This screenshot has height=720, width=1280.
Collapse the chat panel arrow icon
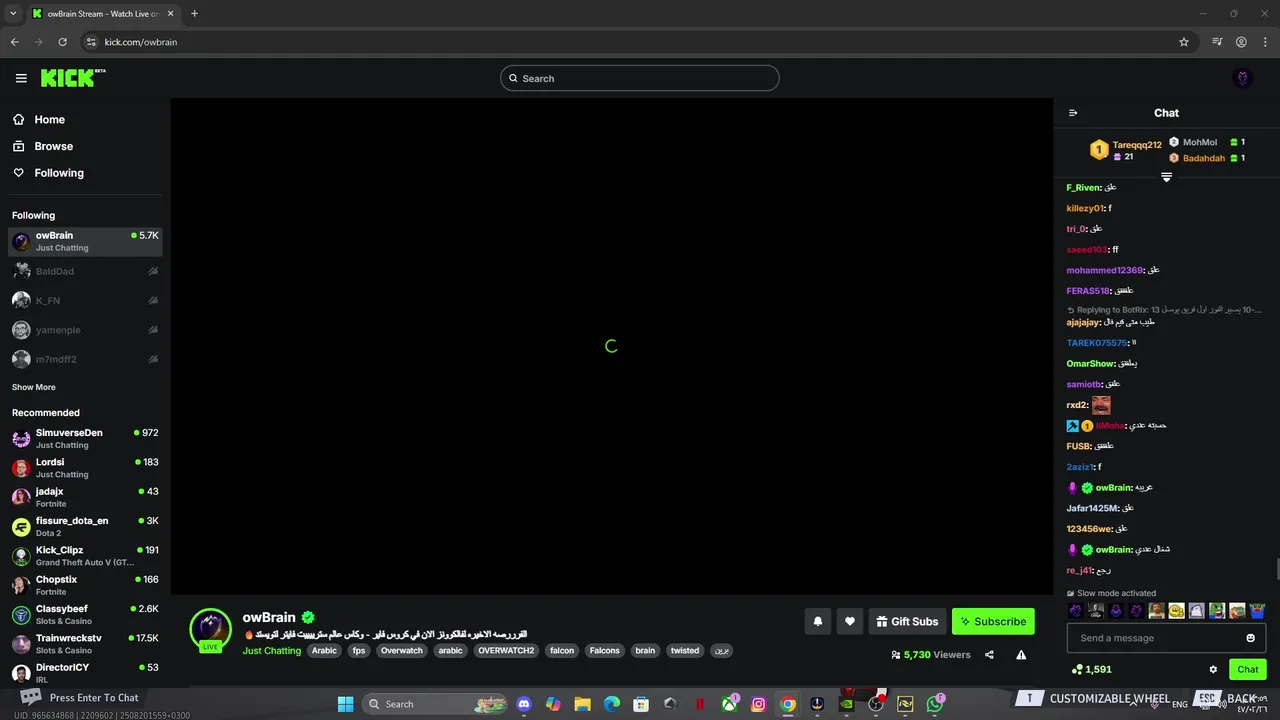[1073, 113]
